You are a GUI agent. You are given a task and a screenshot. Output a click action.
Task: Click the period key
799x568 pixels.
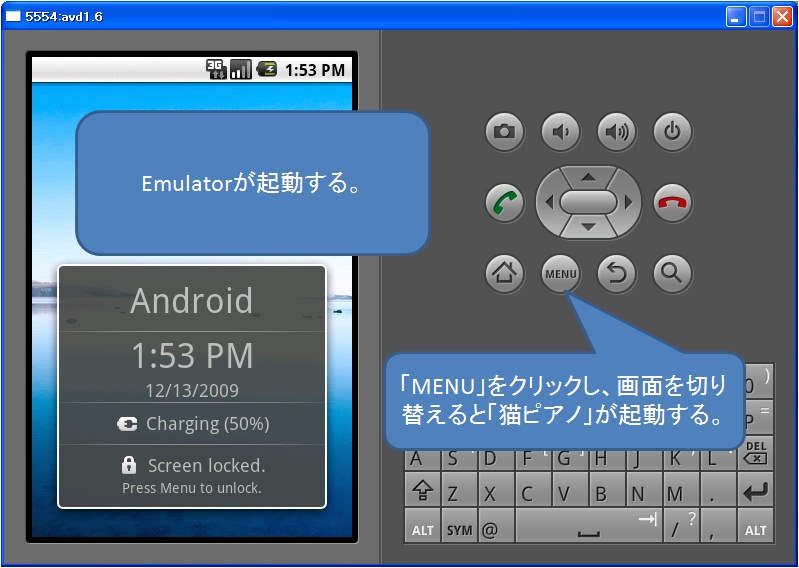718,490
